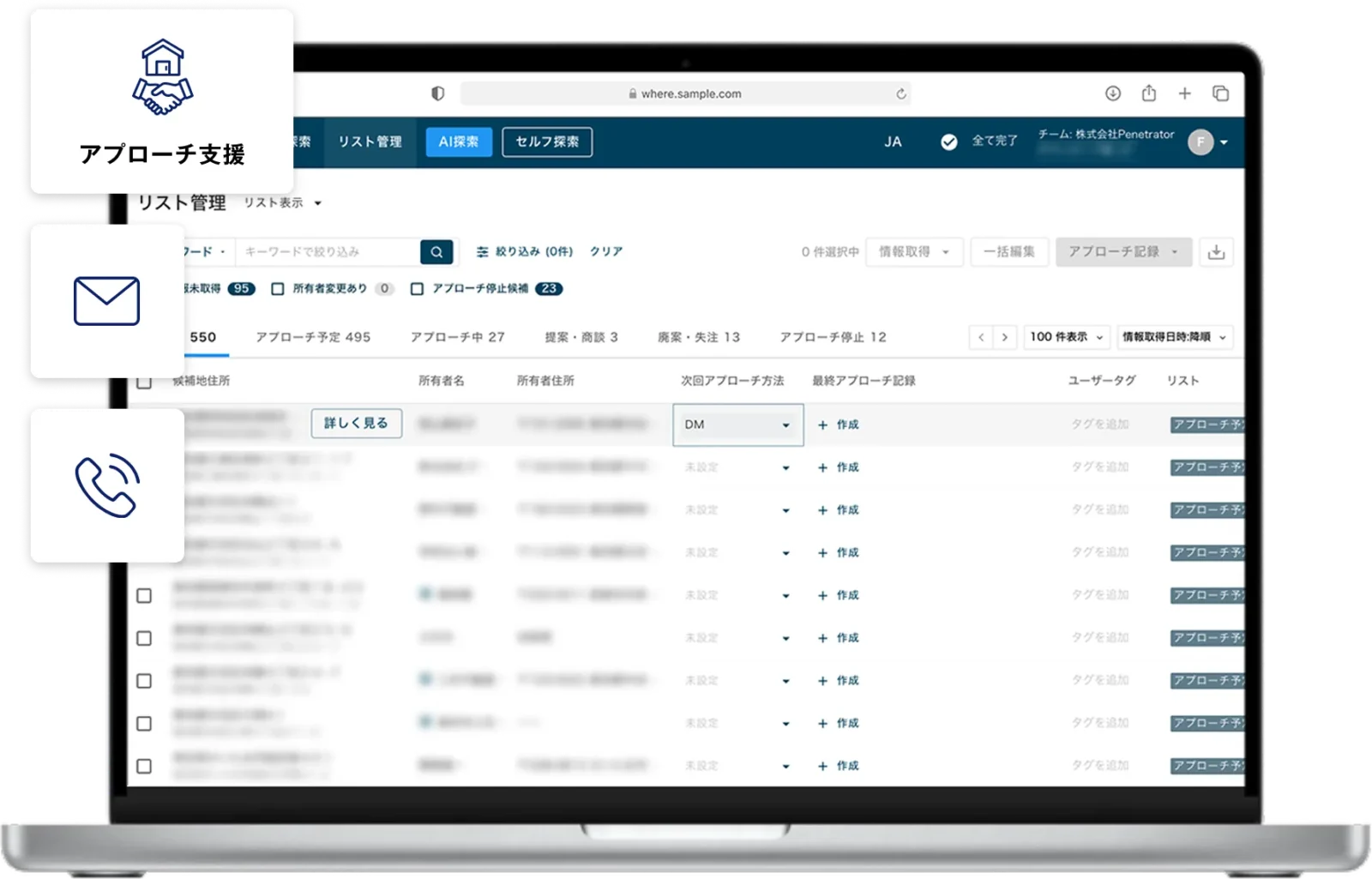Click the browser new tab plus icon
Image resolution: width=1372 pixels, height=879 pixels.
click(1184, 93)
